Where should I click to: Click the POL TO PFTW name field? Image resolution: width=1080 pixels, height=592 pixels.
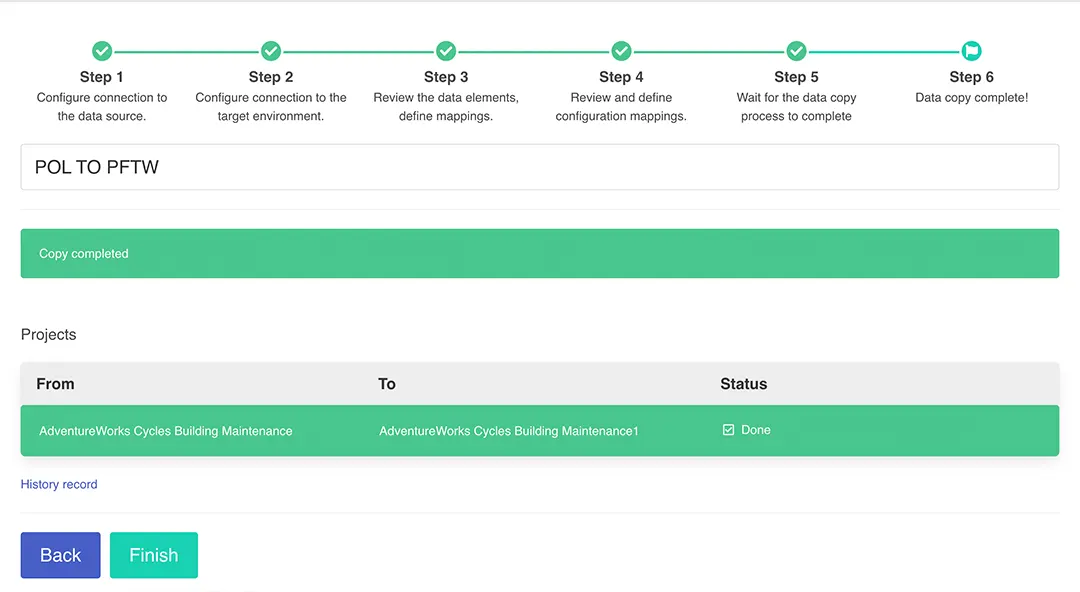pos(539,167)
